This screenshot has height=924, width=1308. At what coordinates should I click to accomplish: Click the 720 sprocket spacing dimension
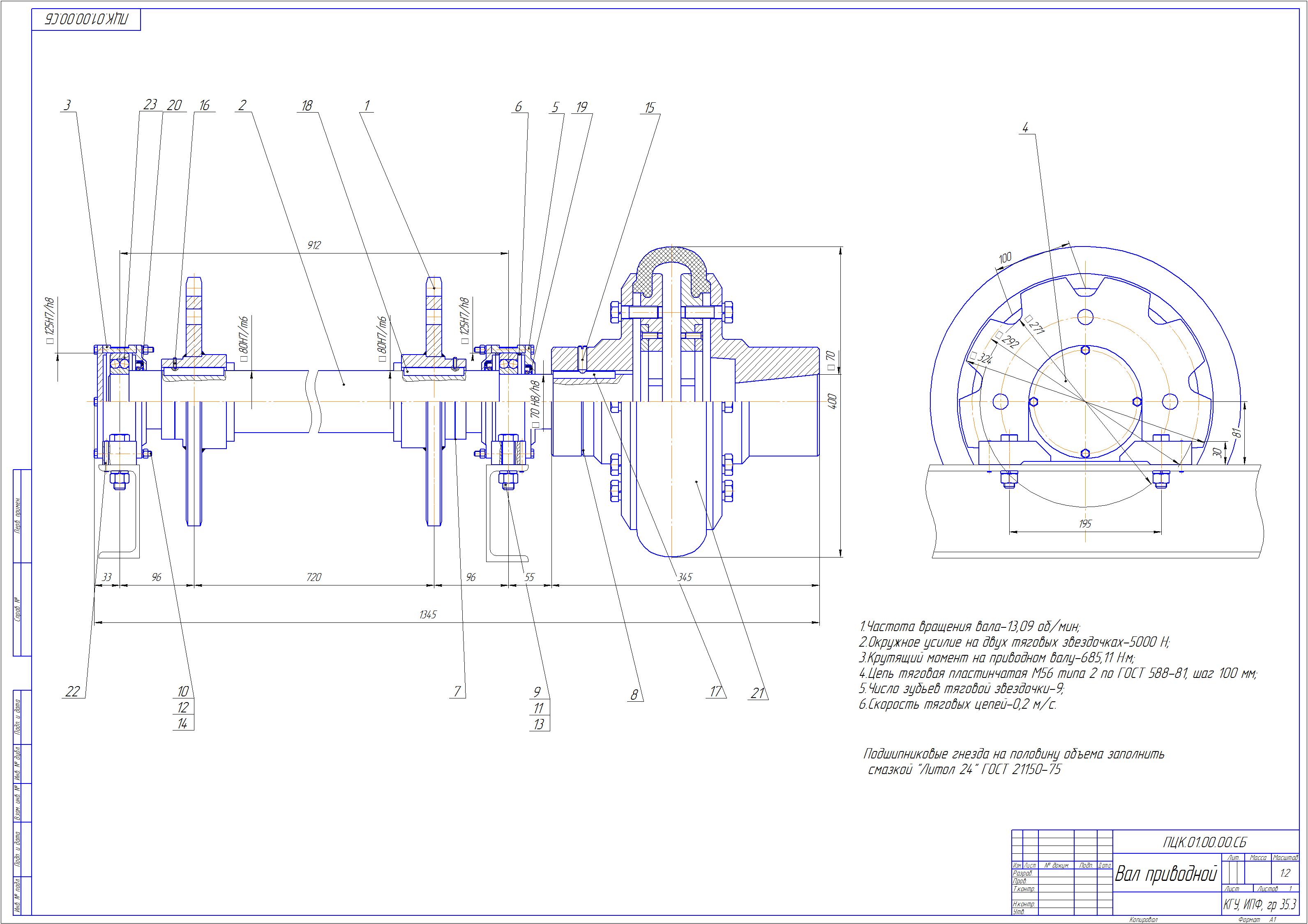click(314, 577)
